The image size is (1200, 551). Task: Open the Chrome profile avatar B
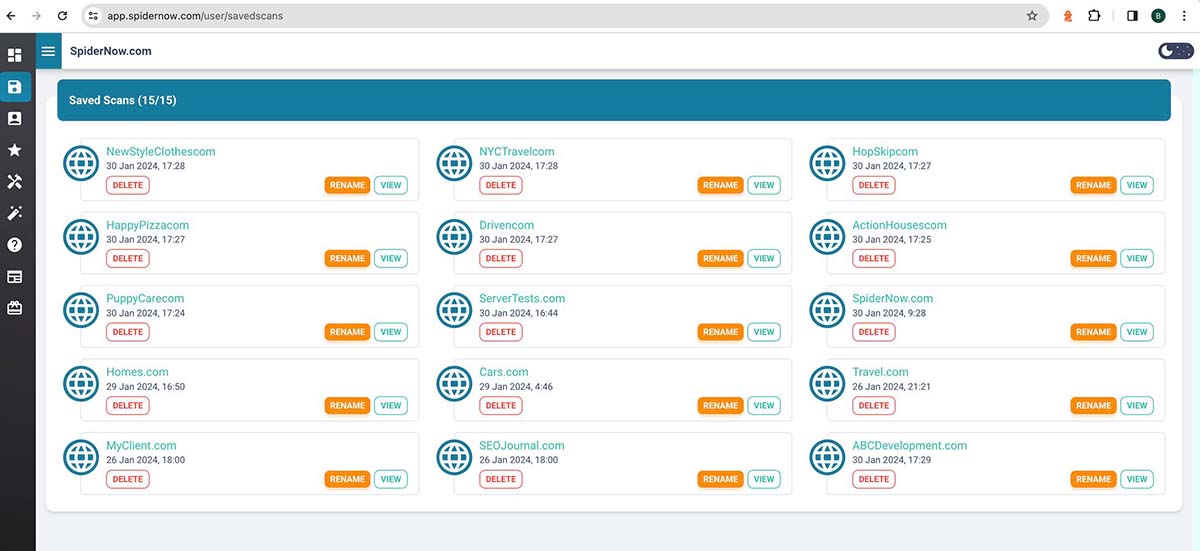(x=1158, y=16)
